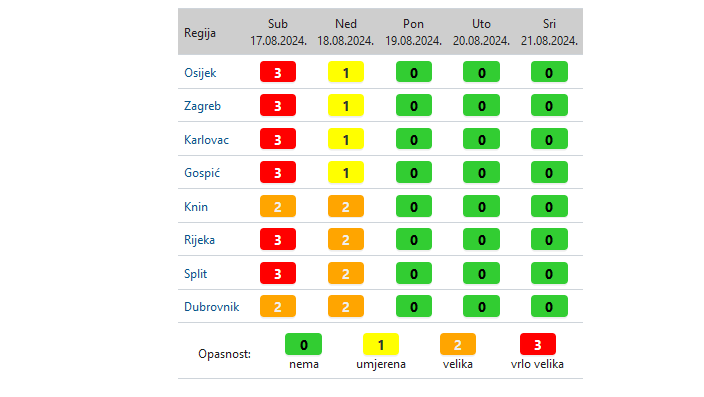
Task: Open the Knin region link
Action: point(196,207)
